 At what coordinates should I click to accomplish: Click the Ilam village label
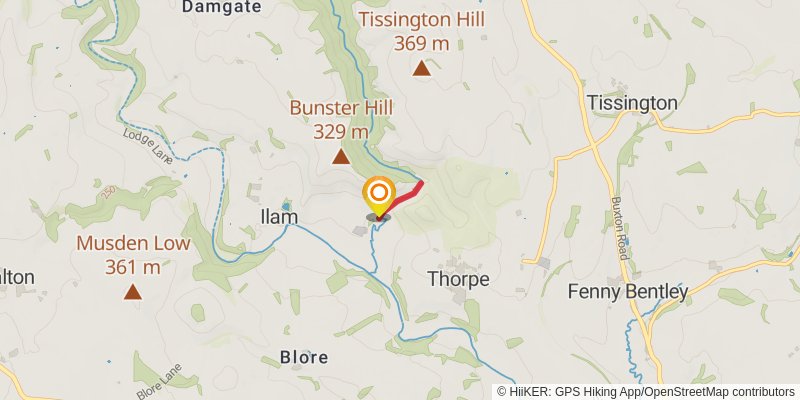click(279, 217)
